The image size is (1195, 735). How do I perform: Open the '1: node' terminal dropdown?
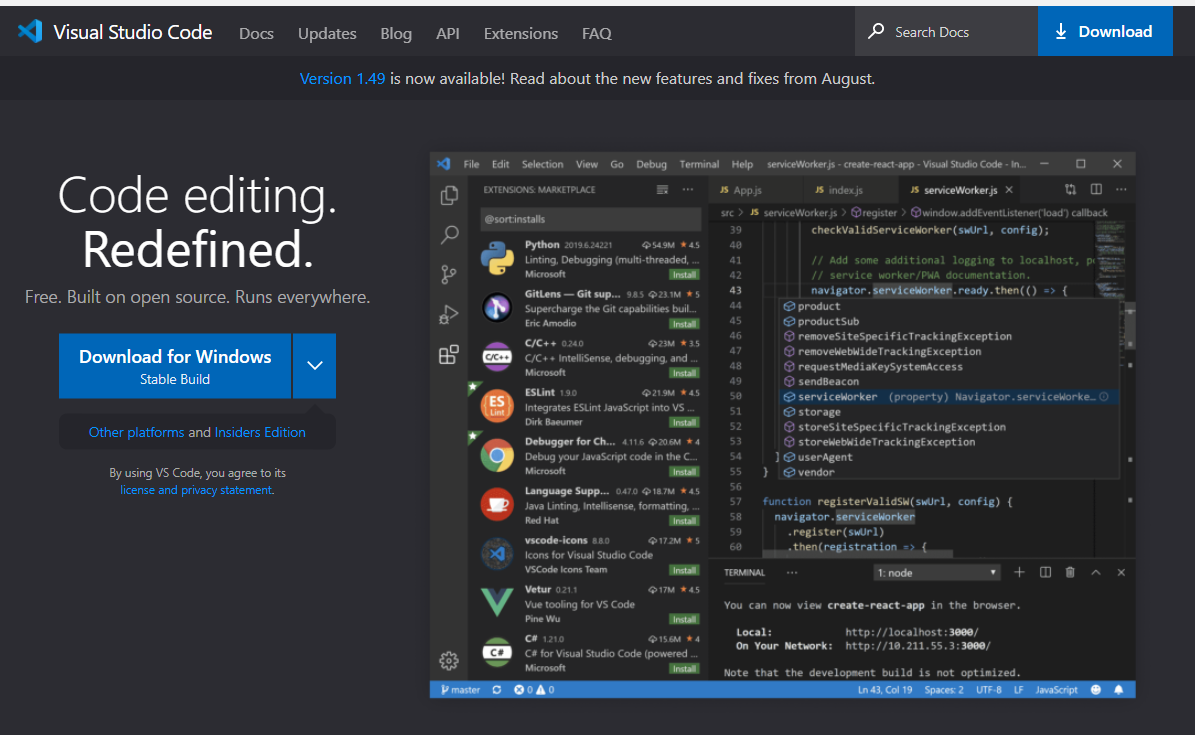pos(937,573)
